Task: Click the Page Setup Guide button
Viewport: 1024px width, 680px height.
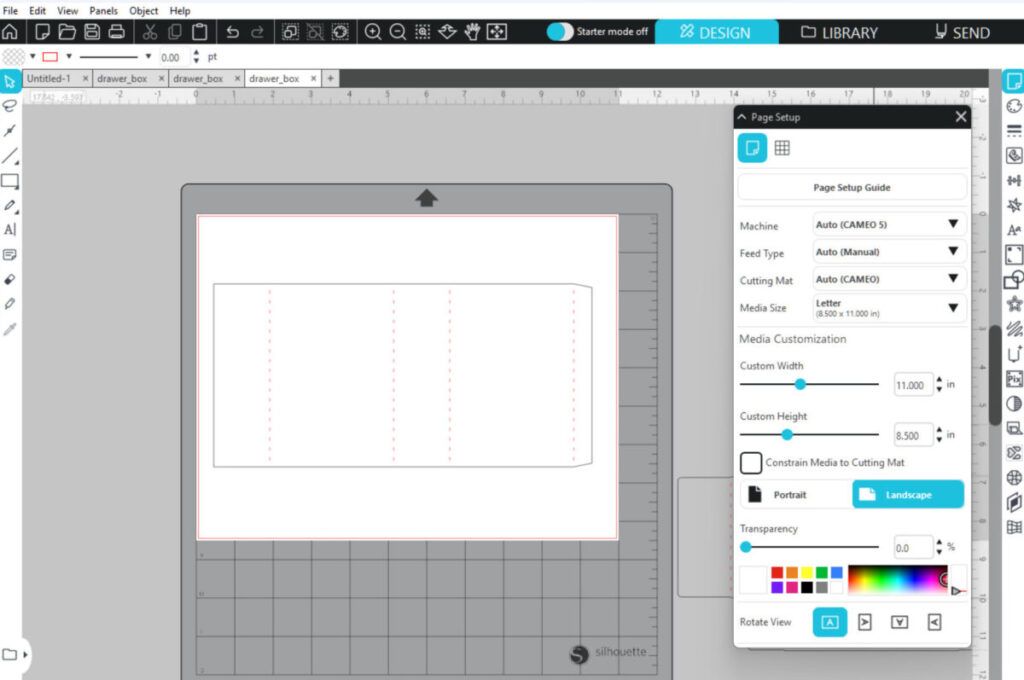Action: coord(852,187)
